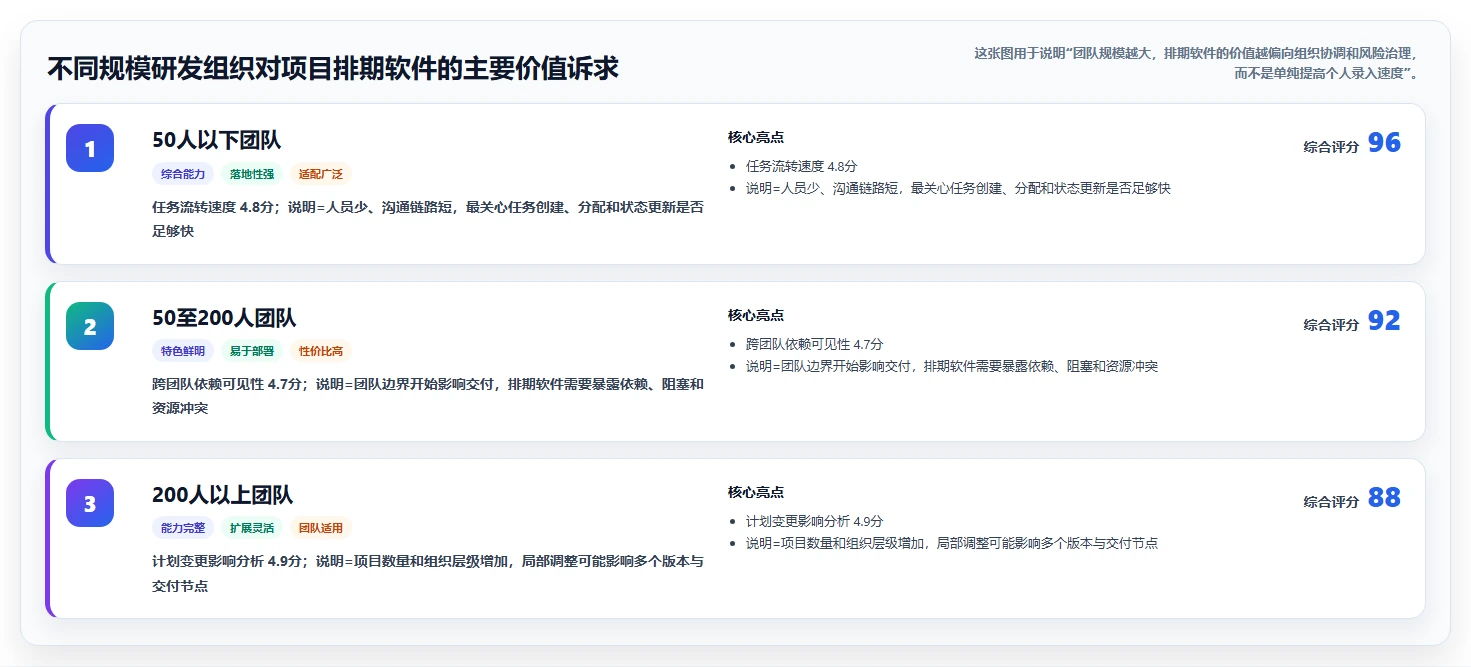Click the bullet 说明=团队边界开始影响交付

point(951,366)
